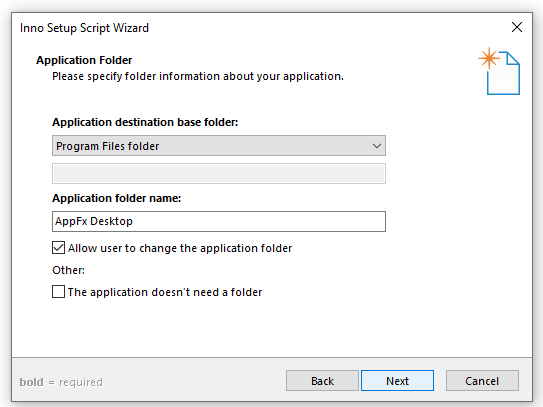Expand the base folder dropdown arrow

pos(377,146)
